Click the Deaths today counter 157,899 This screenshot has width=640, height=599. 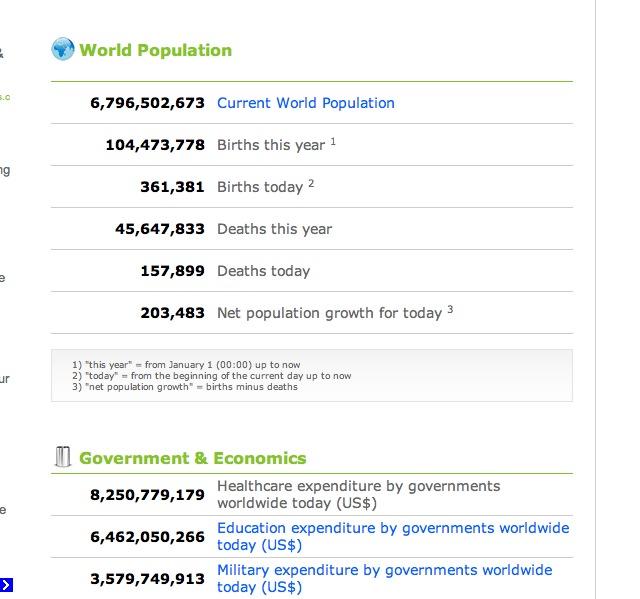pos(172,271)
